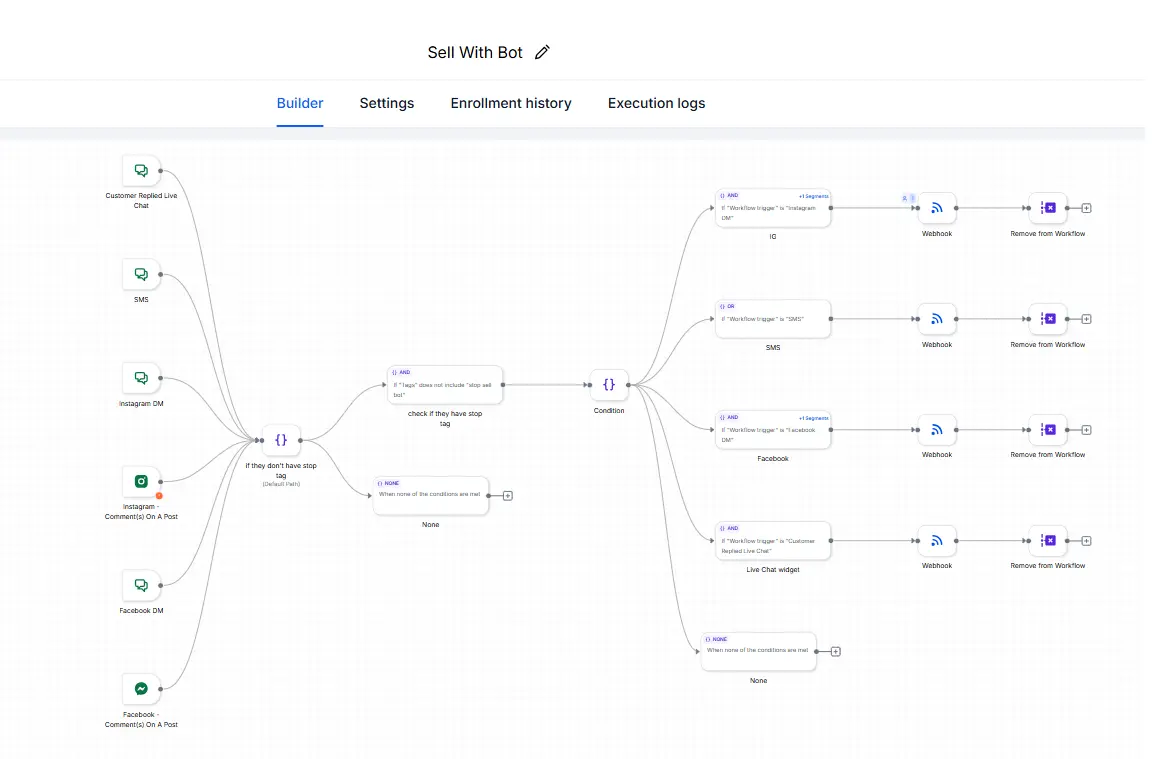
Task: Click '+1 Segments' on Facebook branch
Action: 814,418
